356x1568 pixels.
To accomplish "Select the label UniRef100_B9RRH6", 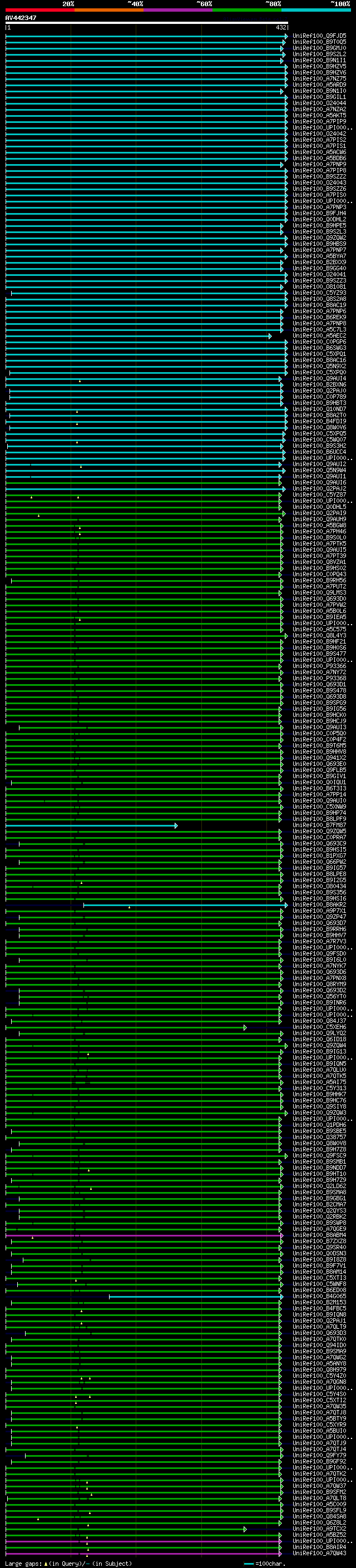I will tap(319, 929).
